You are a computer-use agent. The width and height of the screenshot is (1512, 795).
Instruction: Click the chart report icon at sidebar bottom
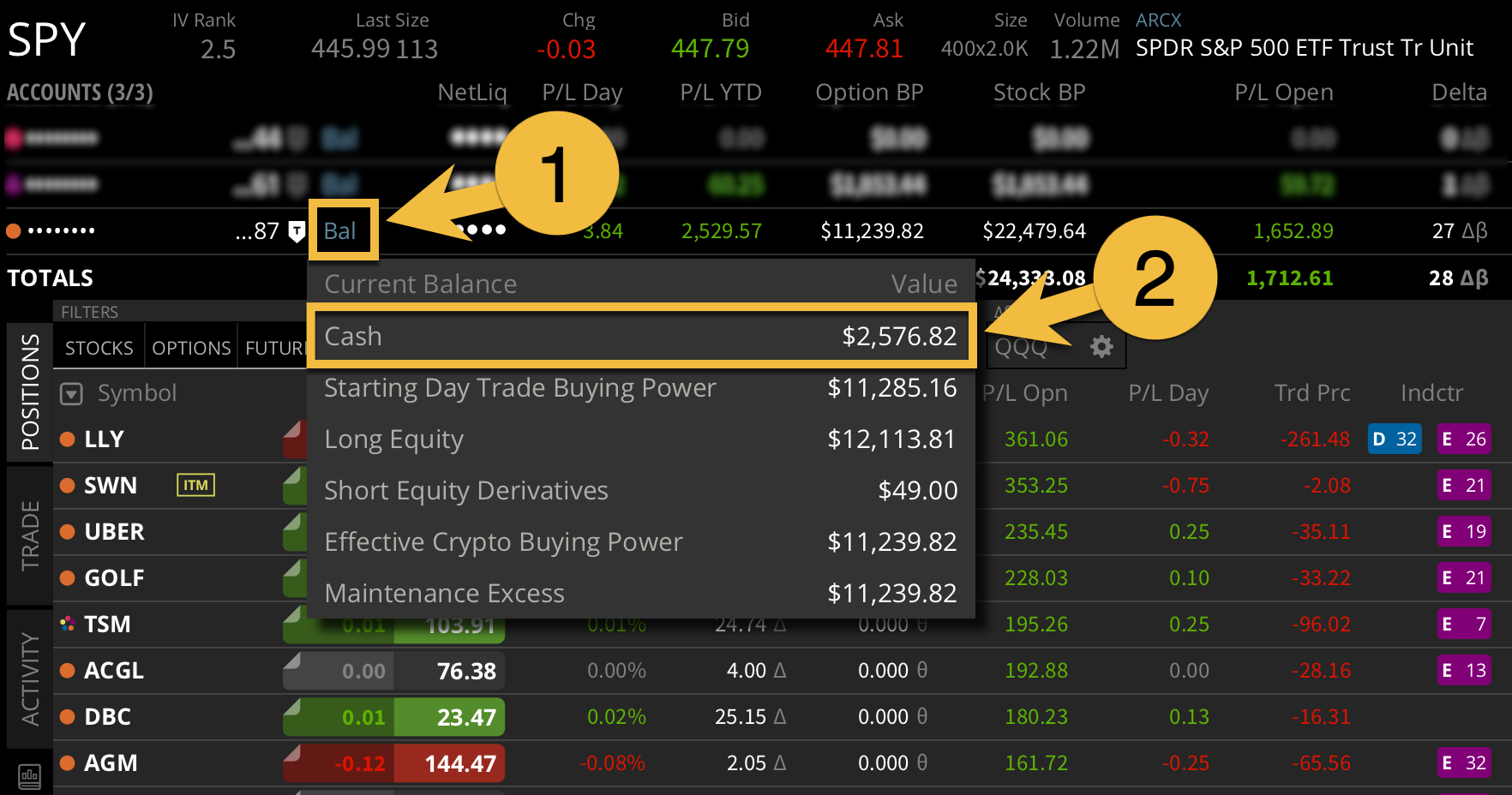point(29,778)
